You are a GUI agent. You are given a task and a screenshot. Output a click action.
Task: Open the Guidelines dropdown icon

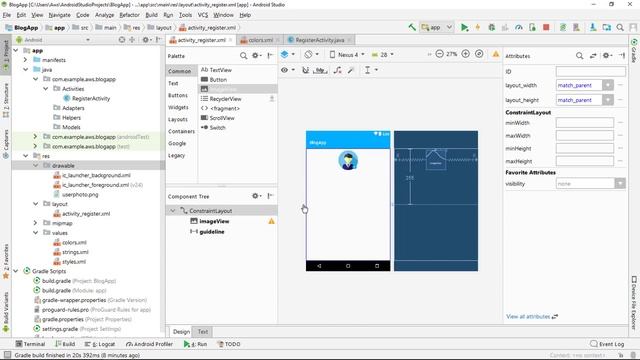click(371, 70)
